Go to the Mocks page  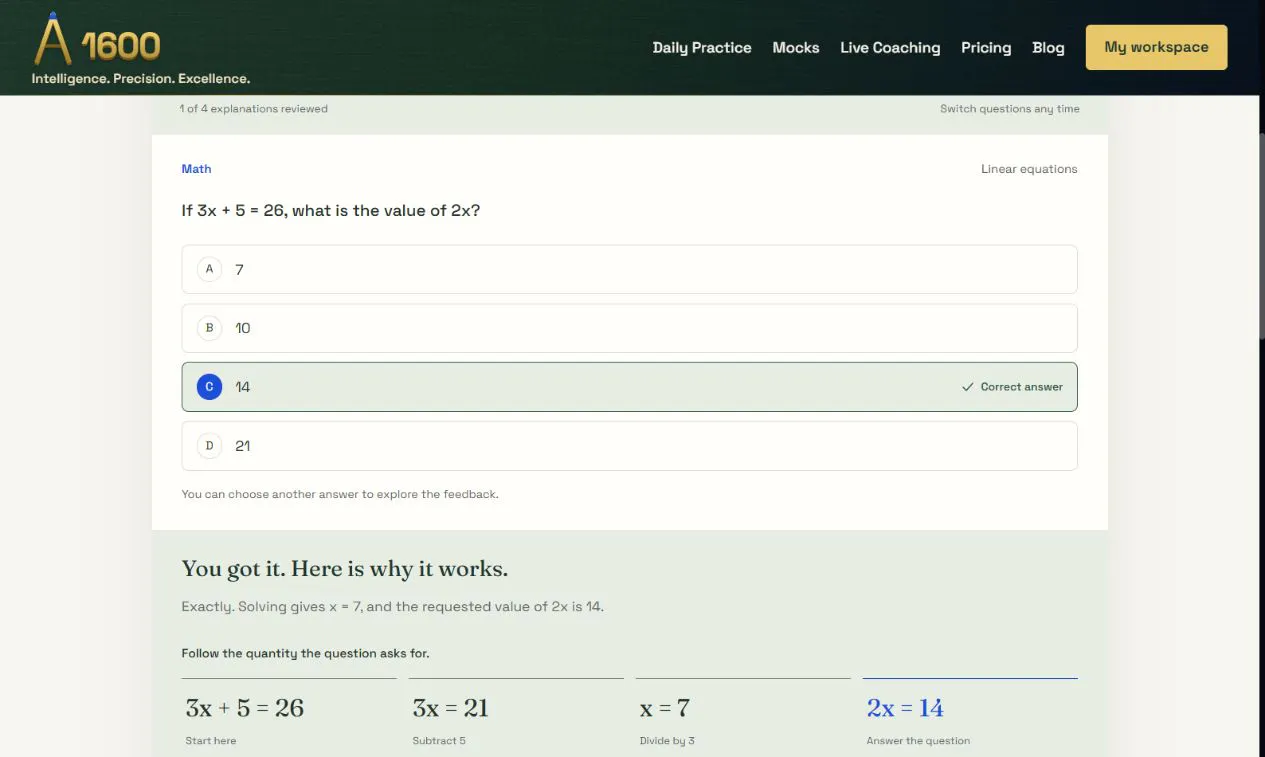796,47
